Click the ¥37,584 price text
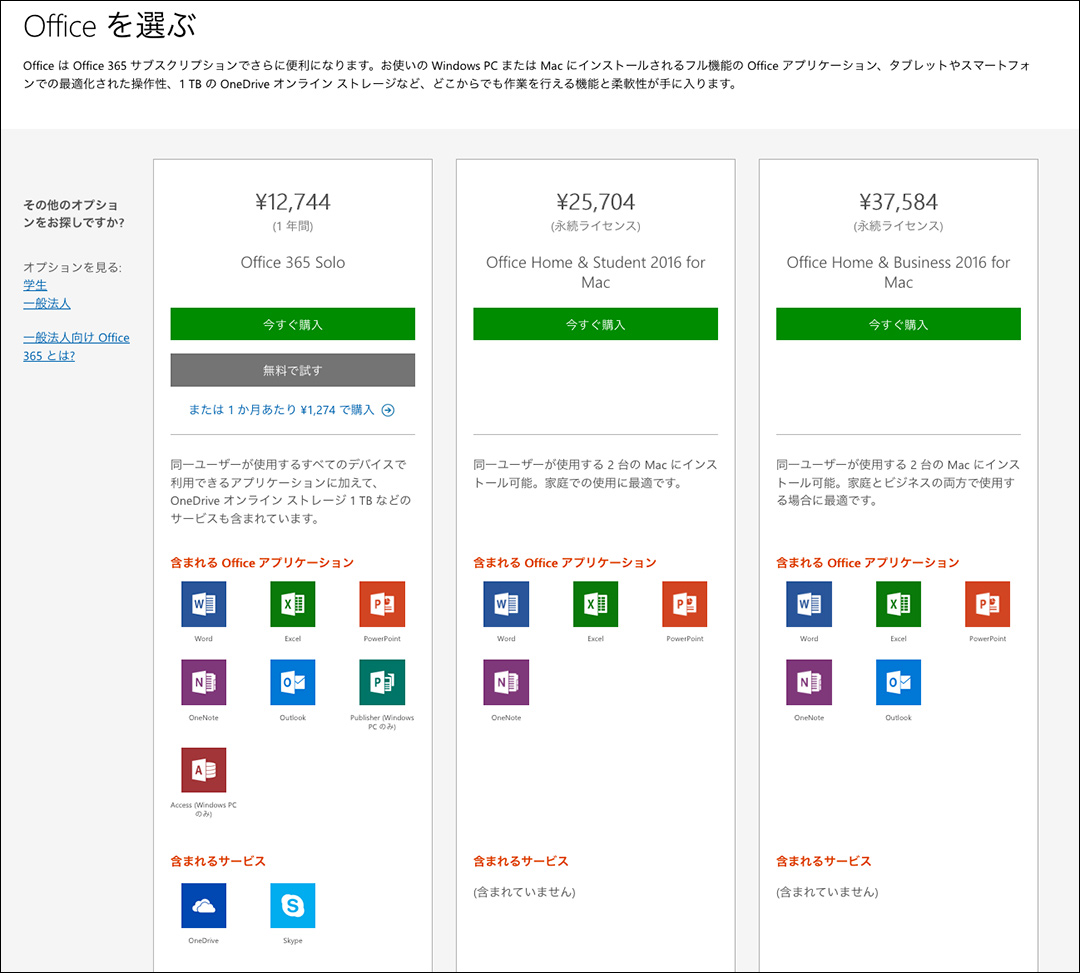The width and height of the screenshot is (1080, 973). click(x=898, y=202)
